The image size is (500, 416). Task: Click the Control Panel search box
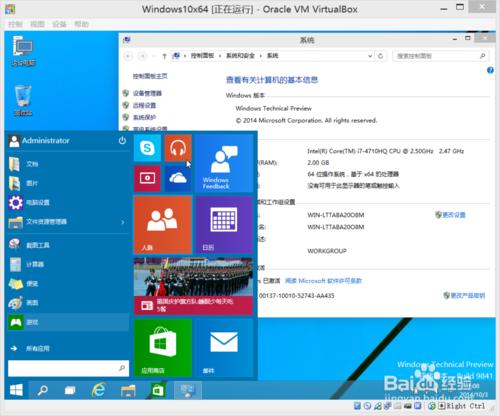(440, 56)
